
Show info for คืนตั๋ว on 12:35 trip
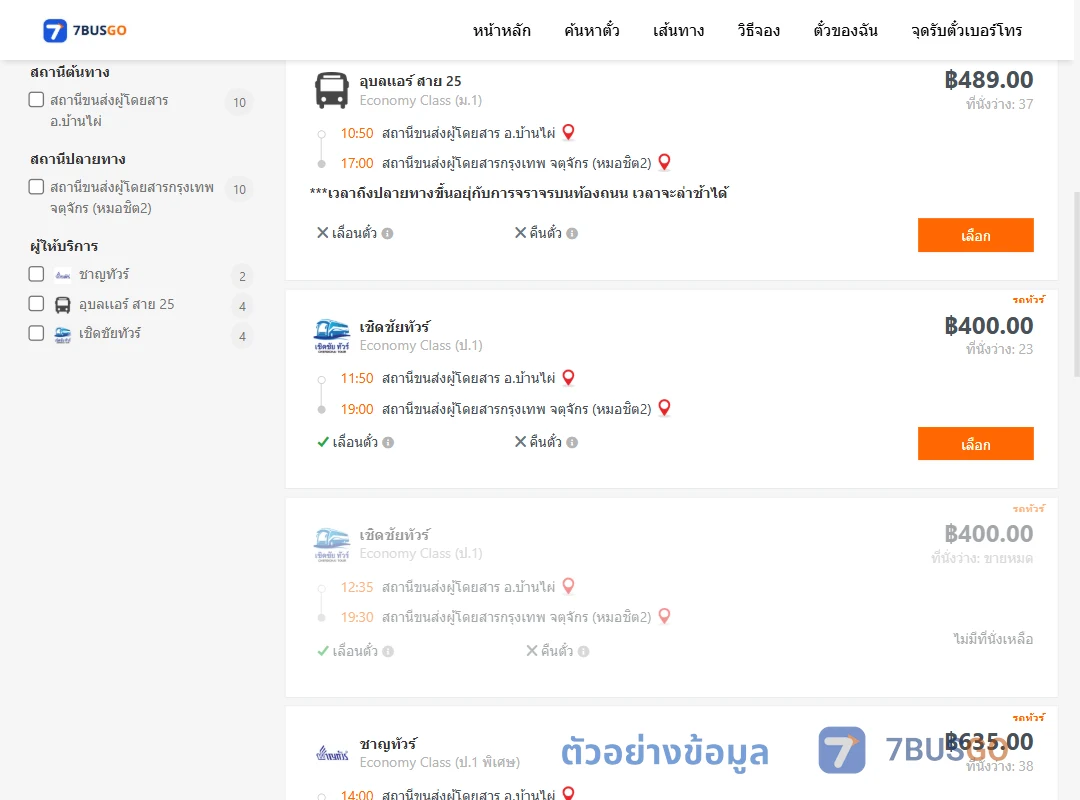point(583,651)
